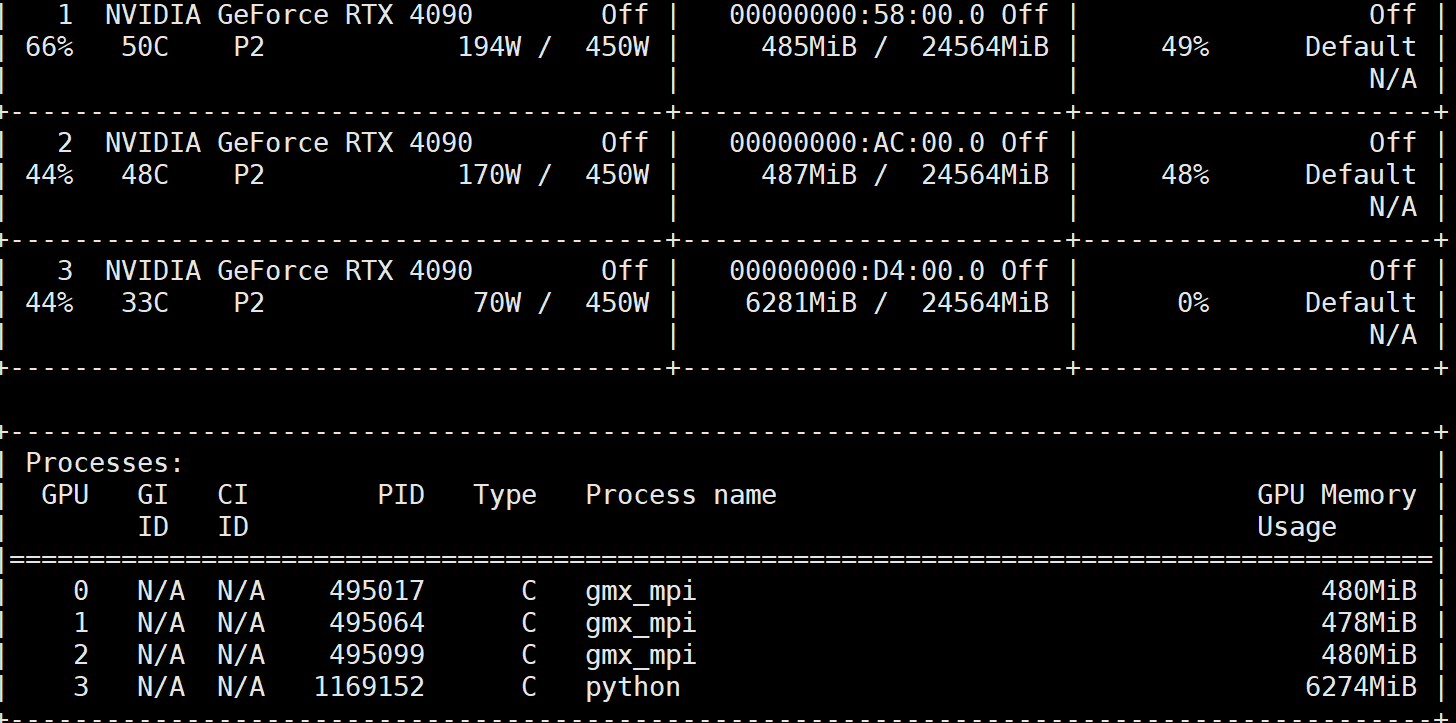The image size is (1456, 723).
Task: Click bus ID 00000000:58:00.0
Action: coord(857,15)
